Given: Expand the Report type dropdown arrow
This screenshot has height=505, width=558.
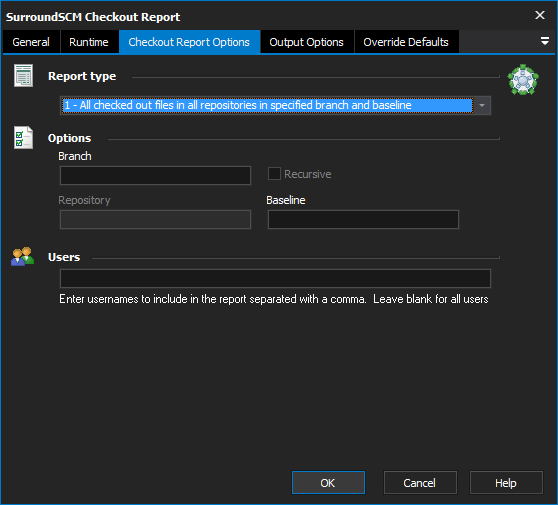Looking at the screenshot, I should tap(482, 105).
